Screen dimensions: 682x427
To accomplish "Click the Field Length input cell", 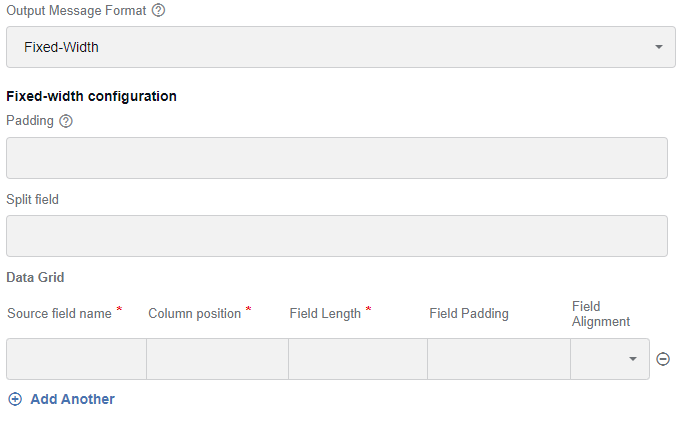I will [358, 359].
